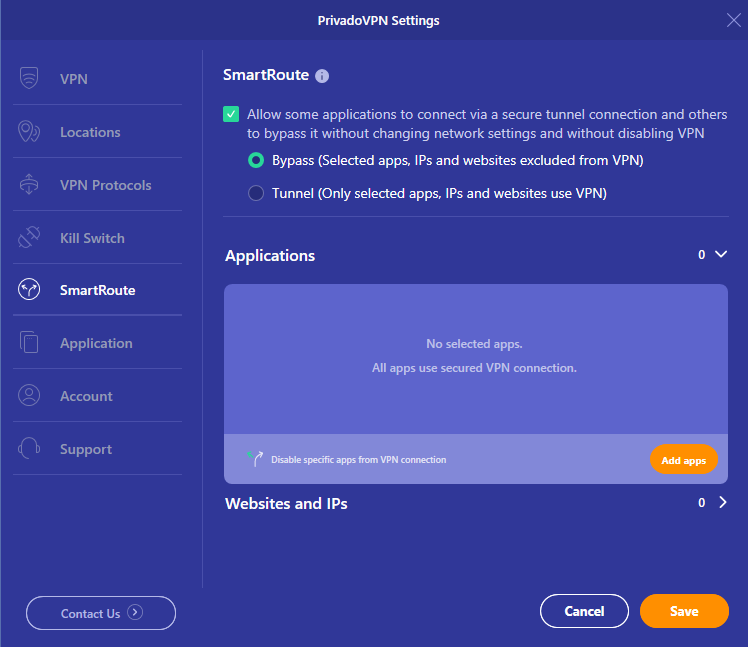748x647 pixels.
Task: Select the Bypass radio option
Action: tap(256, 160)
